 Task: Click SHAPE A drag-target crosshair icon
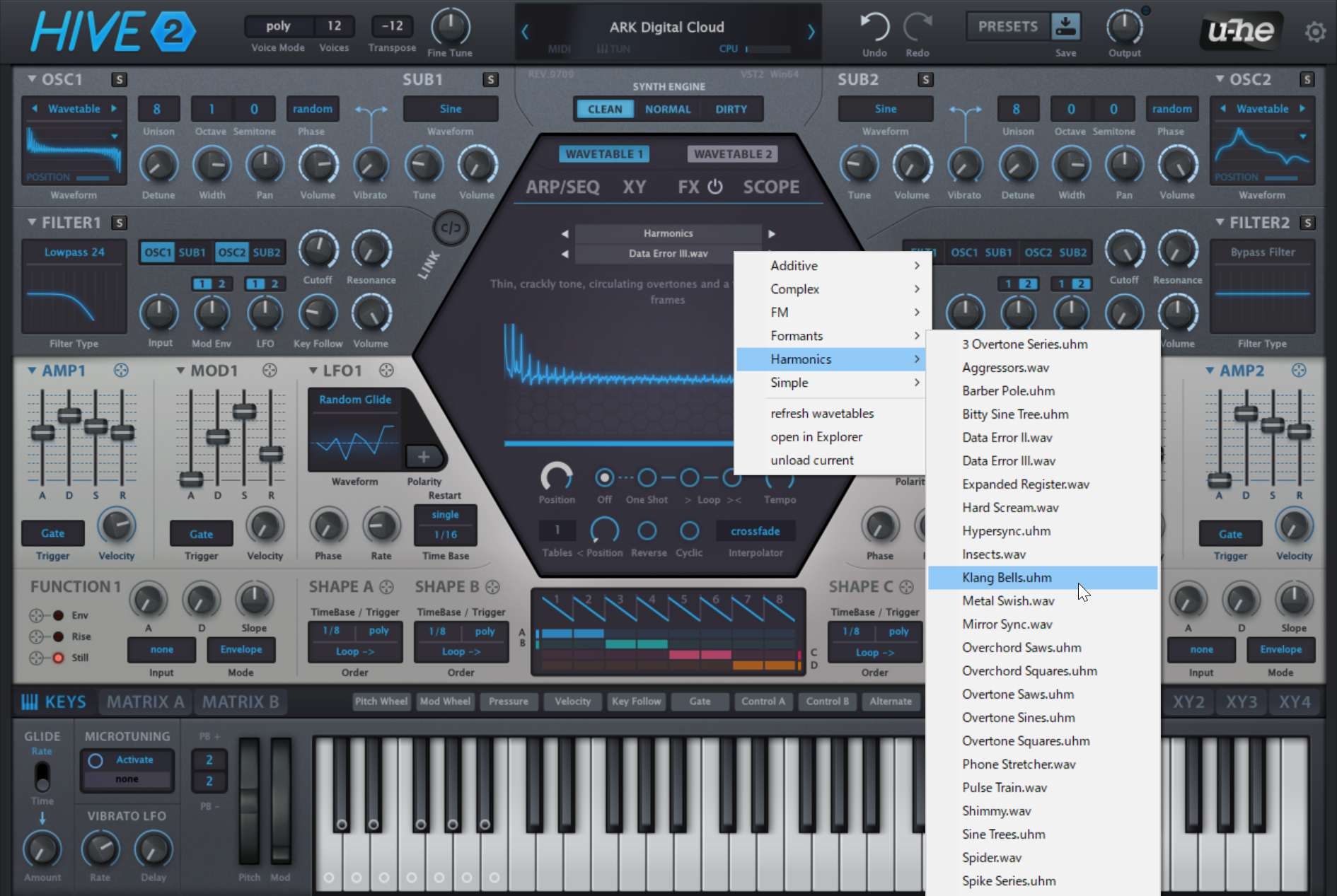point(386,587)
